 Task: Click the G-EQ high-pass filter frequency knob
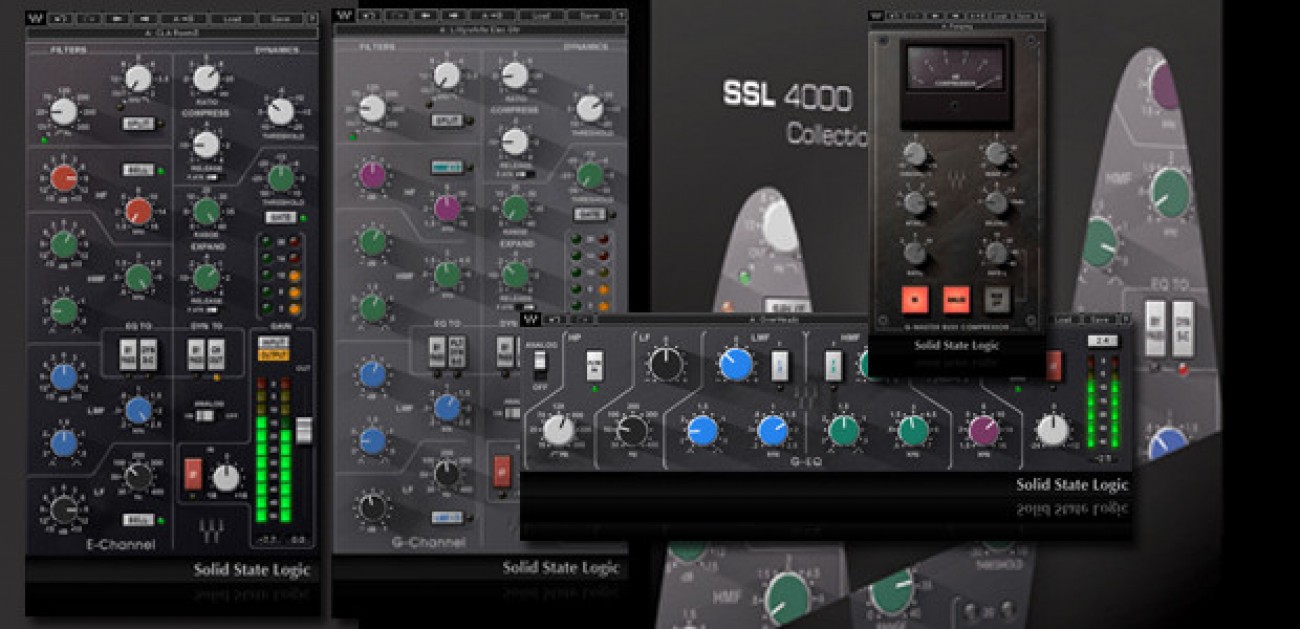click(x=559, y=431)
